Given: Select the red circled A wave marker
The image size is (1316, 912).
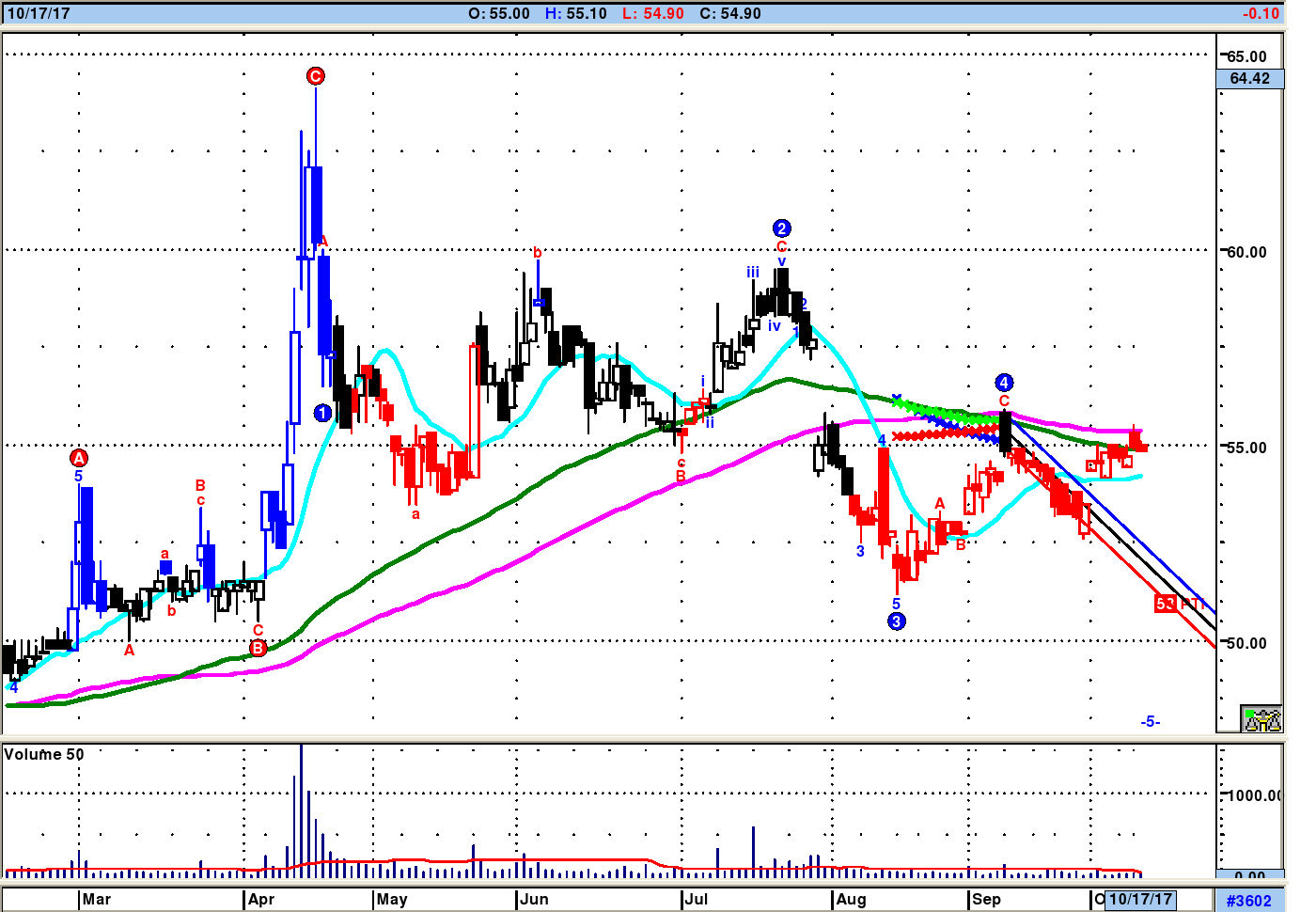Looking at the screenshot, I should click(79, 458).
